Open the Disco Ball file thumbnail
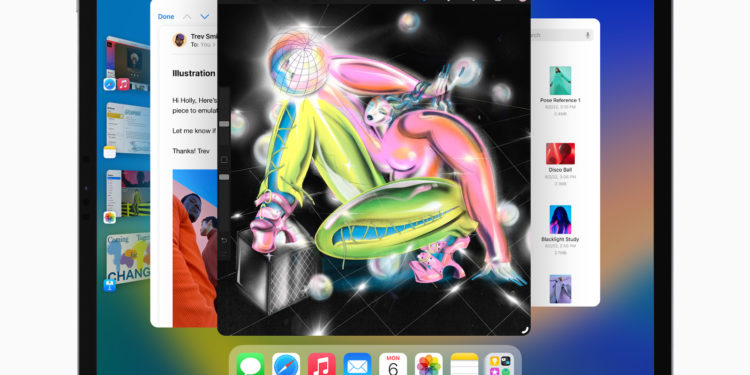This screenshot has width=750, height=375. [x=560, y=154]
